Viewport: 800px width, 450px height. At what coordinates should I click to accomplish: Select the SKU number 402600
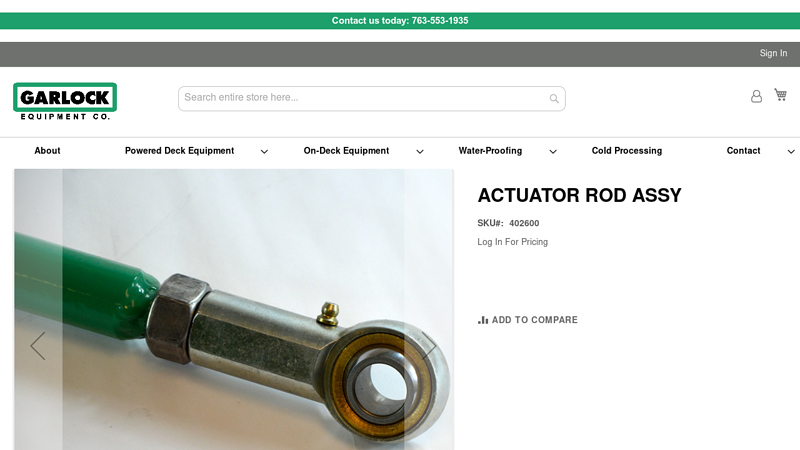point(524,223)
